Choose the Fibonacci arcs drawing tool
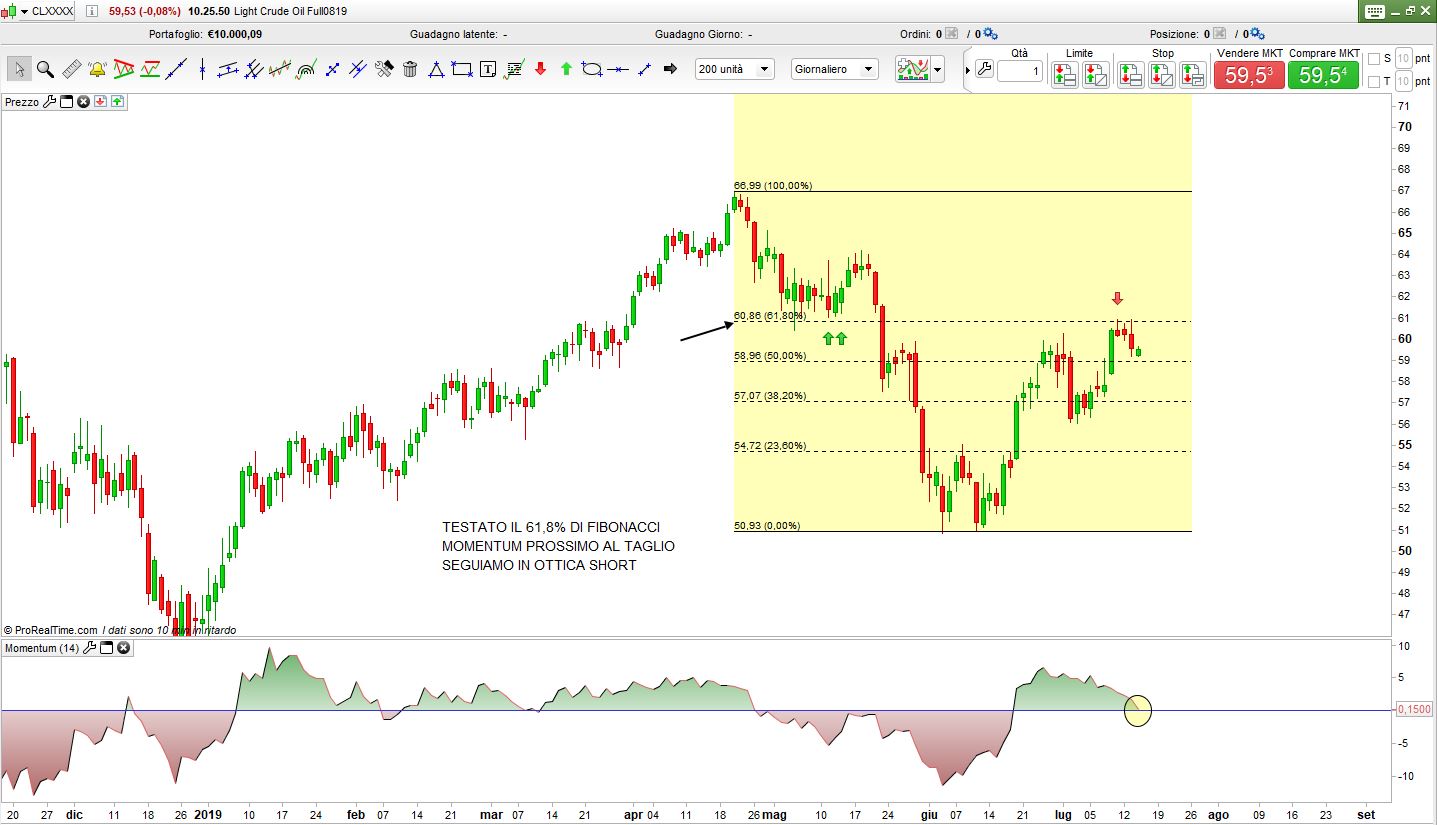Image resolution: width=1437 pixels, height=825 pixels. (306, 69)
